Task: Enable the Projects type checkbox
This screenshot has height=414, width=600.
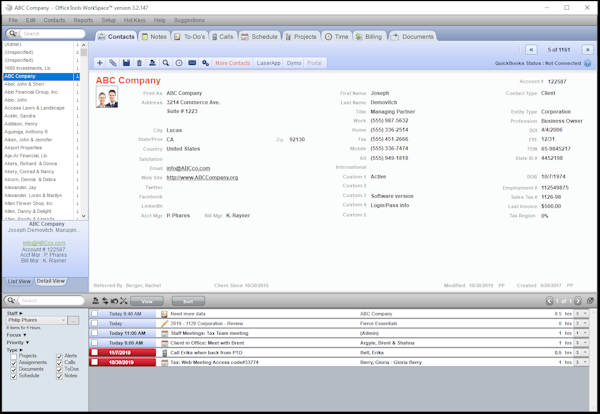Action: coord(14,356)
